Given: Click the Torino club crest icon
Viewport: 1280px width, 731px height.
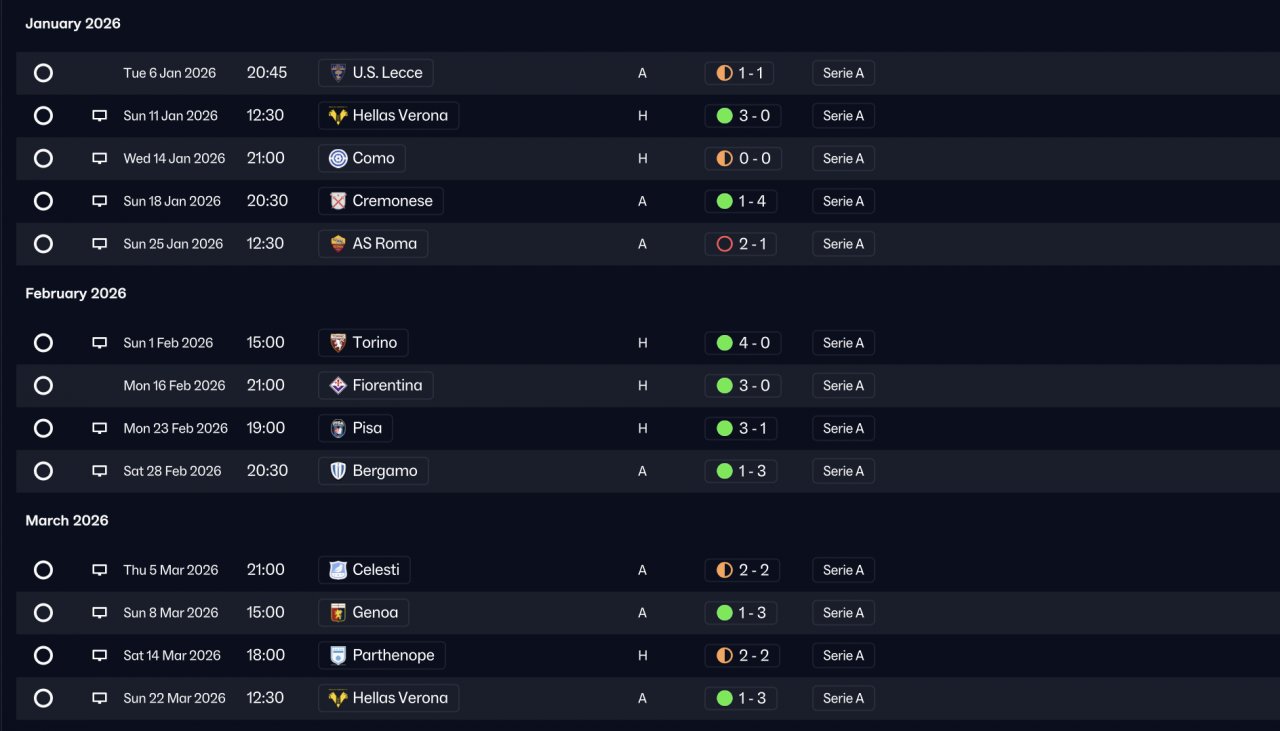Looking at the screenshot, I should click(338, 343).
